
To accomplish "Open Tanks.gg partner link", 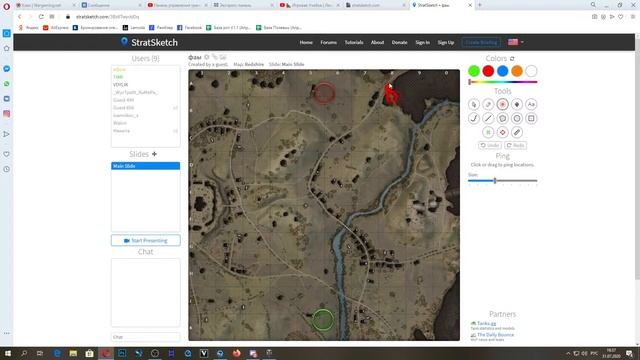I will [487, 323].
